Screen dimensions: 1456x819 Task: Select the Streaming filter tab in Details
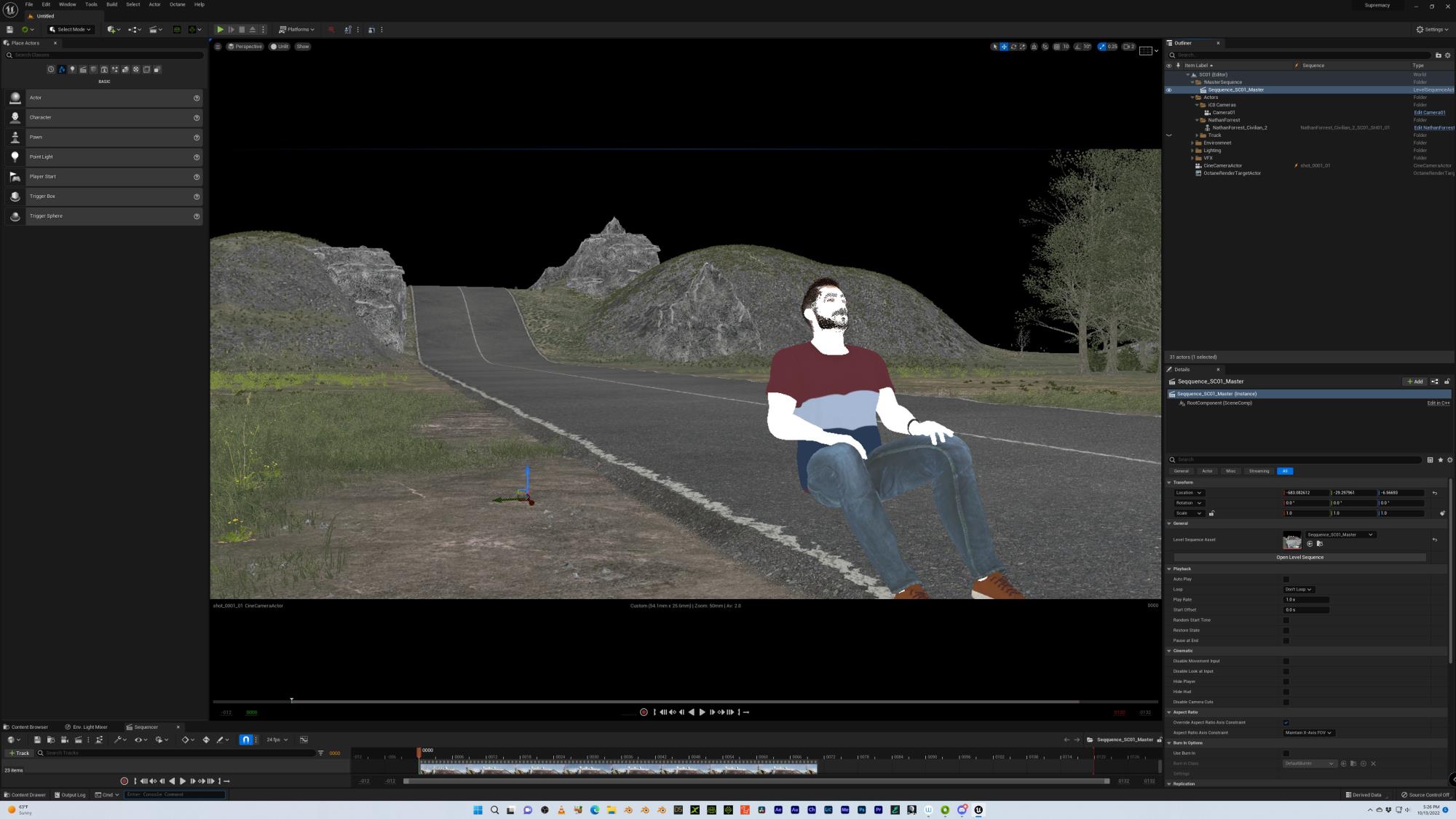tap(1259, 471)
